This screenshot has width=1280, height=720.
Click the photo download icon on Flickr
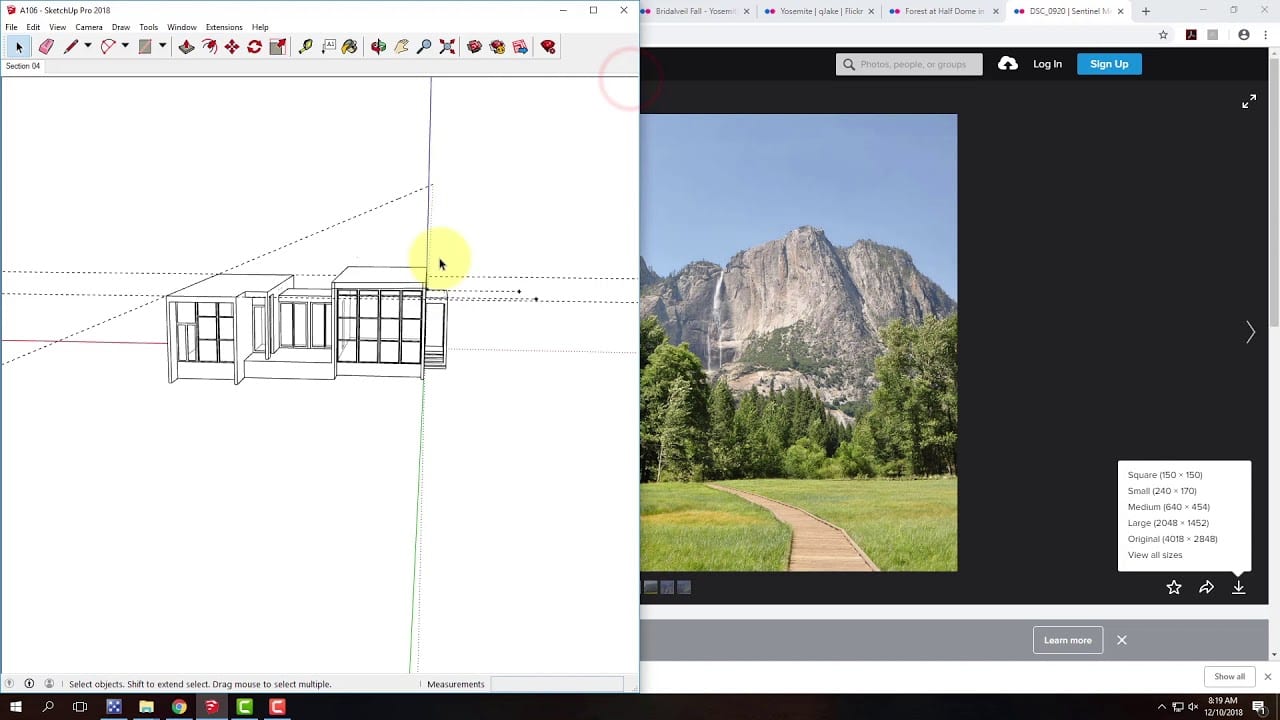coord(1239,588)
